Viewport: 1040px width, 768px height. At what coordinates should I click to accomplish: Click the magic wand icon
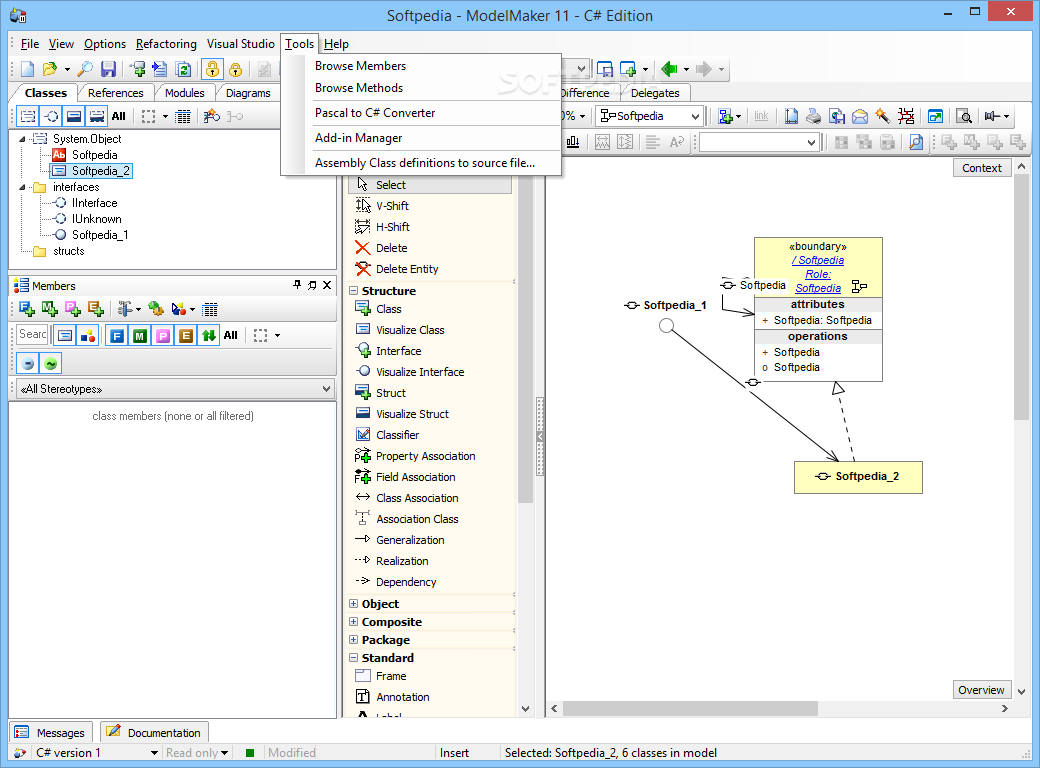(x=882, y=117)
